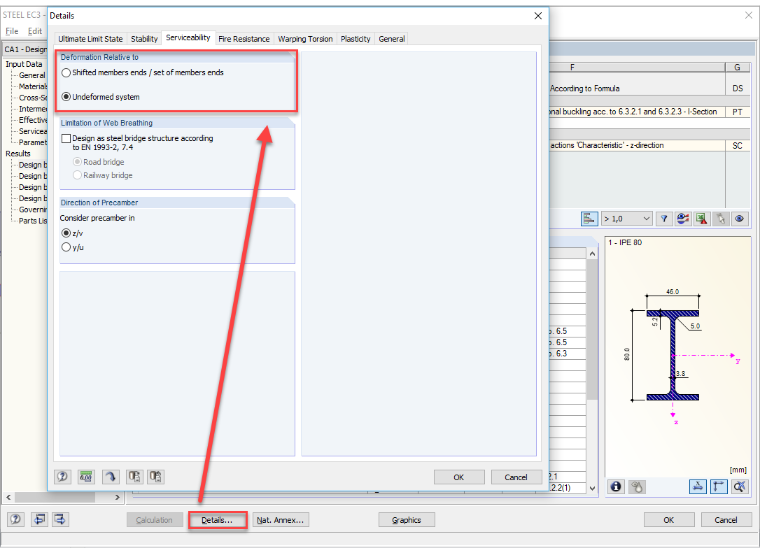Image resolution: width=760 pixels, height=553 pixels.
Task: Switch to Ultimate Limit State tab
Action: (91, 39)
